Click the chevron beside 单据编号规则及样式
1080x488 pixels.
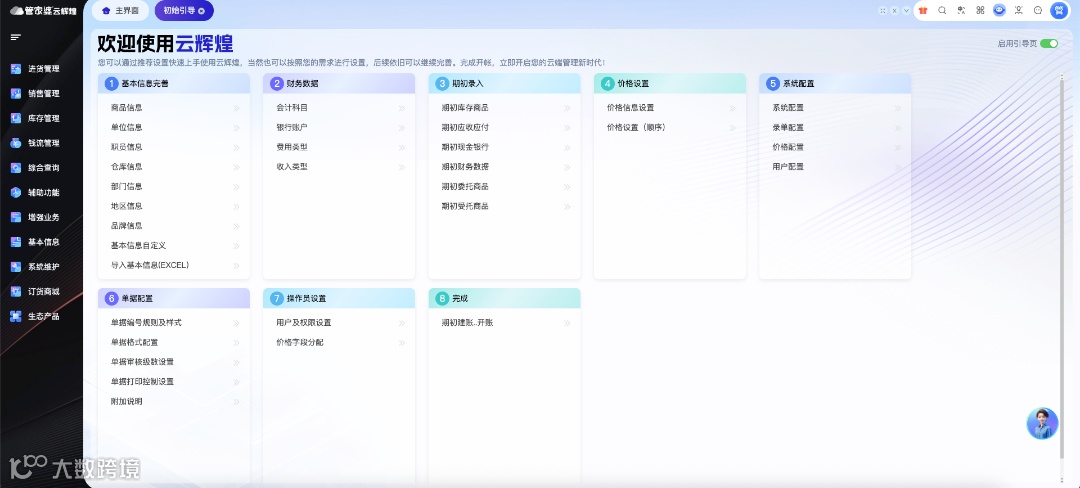point(236,323)
